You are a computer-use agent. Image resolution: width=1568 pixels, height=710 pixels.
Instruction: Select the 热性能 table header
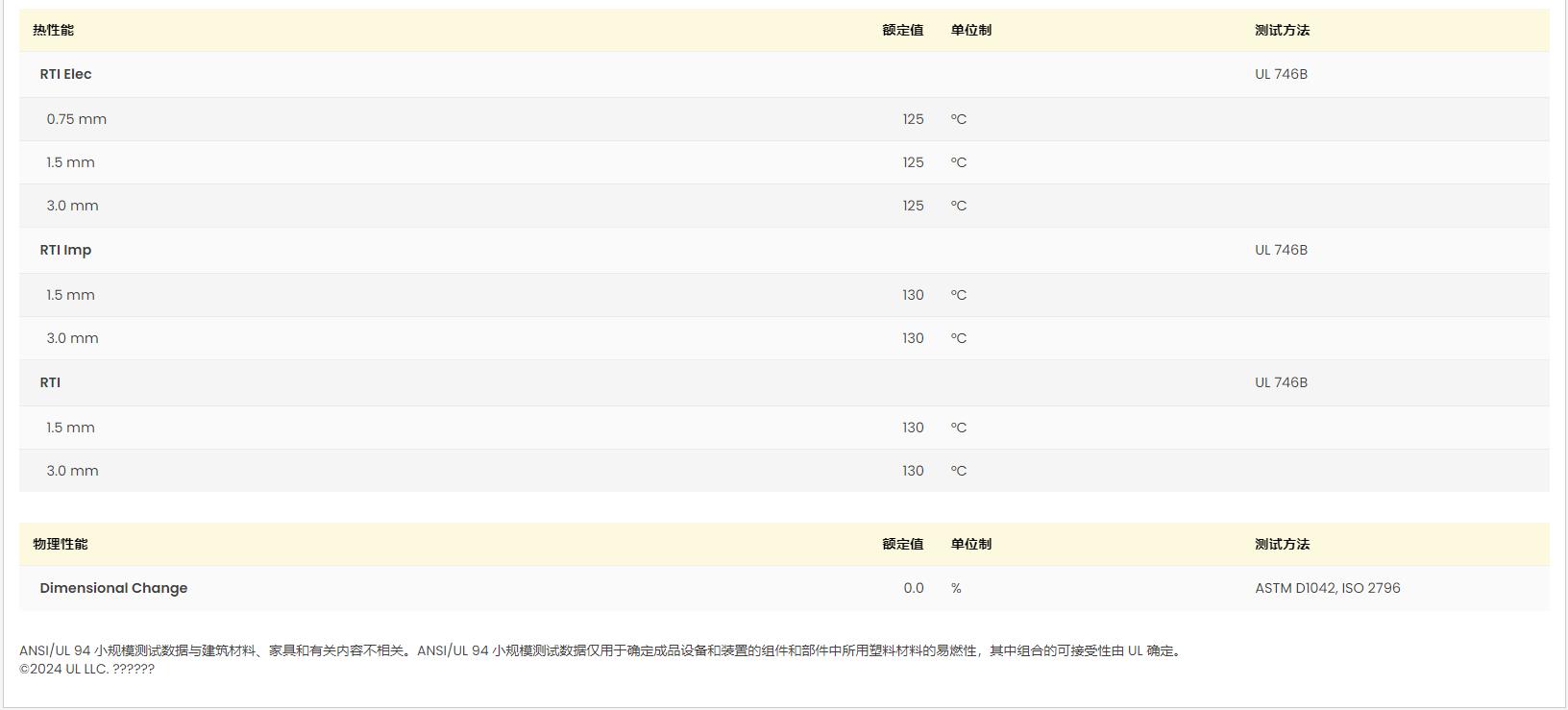tap(53, 30)
